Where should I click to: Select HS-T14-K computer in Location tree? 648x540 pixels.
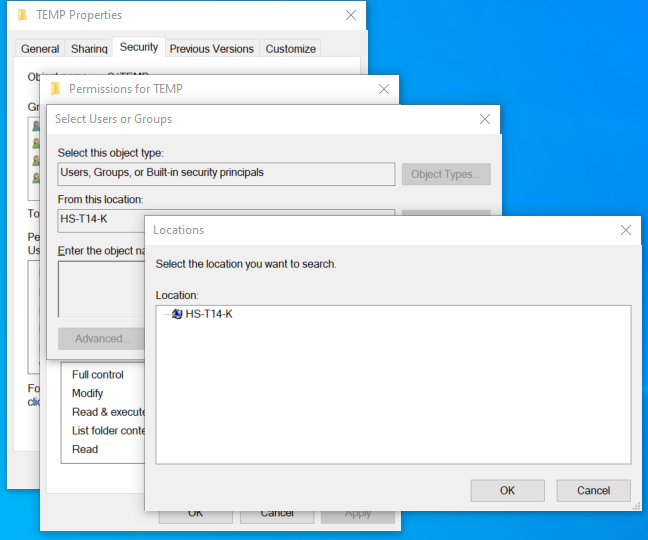pos(209,314)
